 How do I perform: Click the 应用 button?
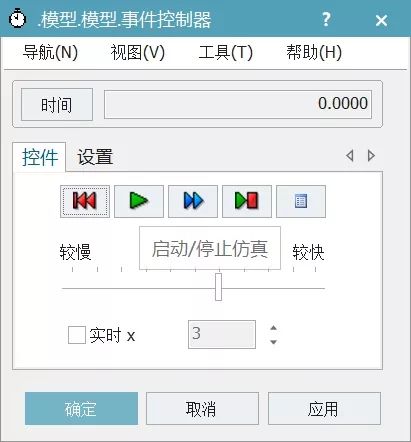(x=324, y=408)
